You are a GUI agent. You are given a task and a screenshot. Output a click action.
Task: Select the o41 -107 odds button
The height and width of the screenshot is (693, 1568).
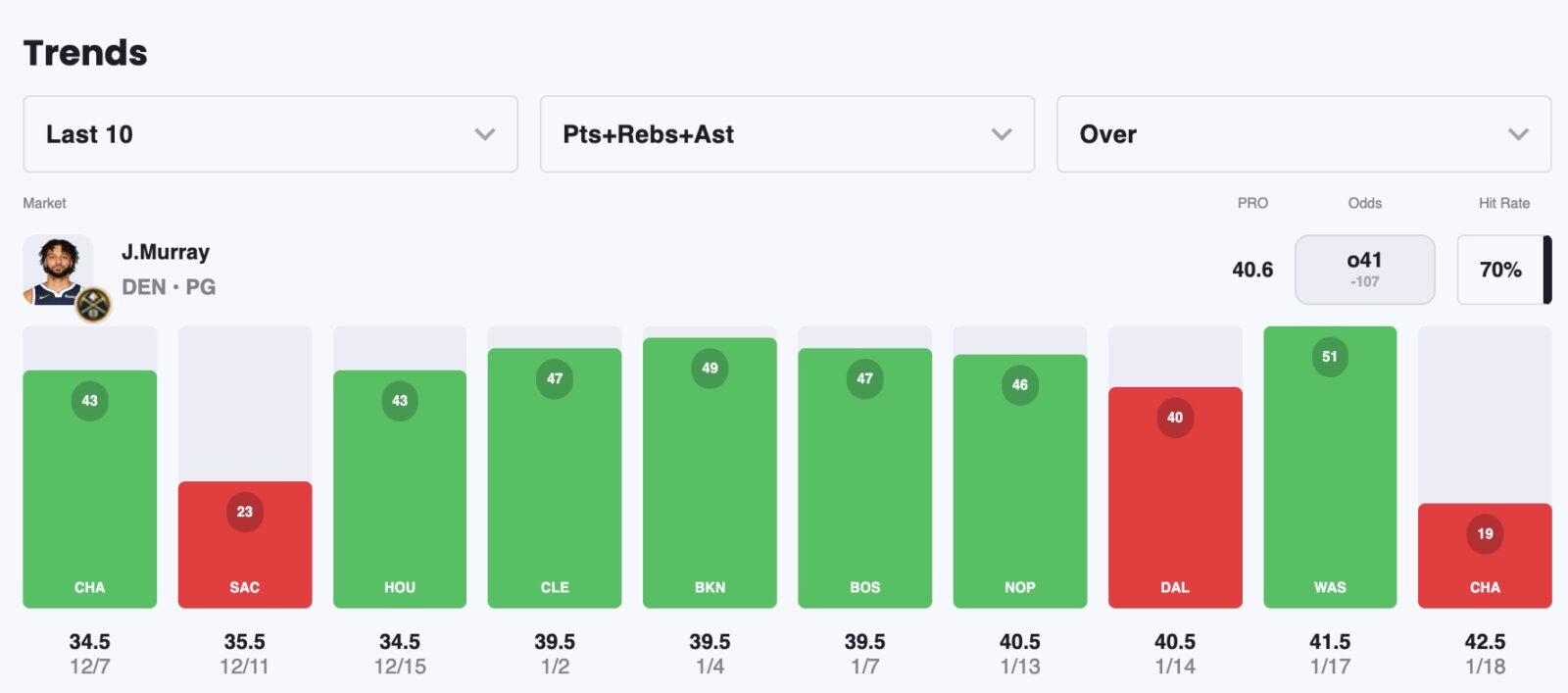[x=1364, y=270]
